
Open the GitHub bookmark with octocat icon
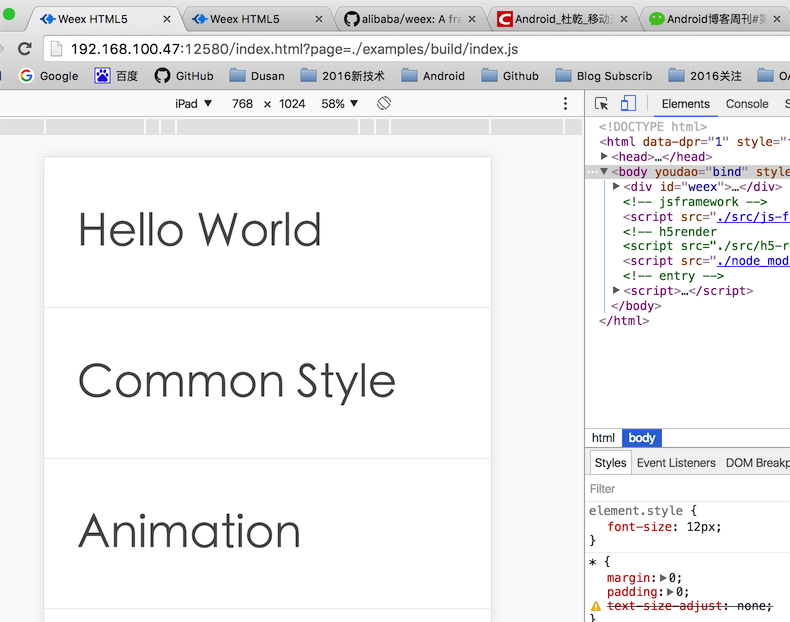tap(184, 76)
